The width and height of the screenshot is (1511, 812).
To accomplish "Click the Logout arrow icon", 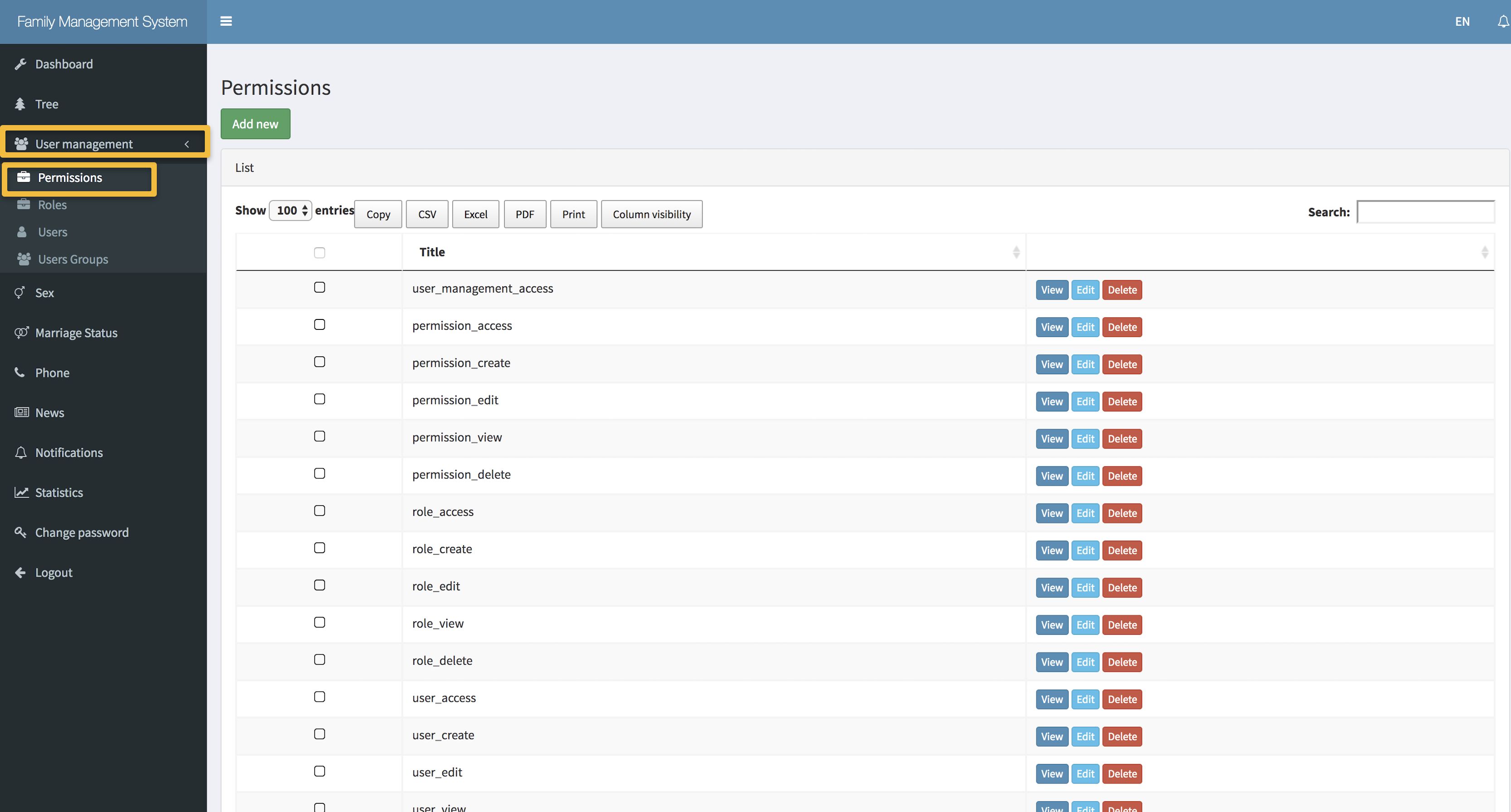I will click(20, 572).
